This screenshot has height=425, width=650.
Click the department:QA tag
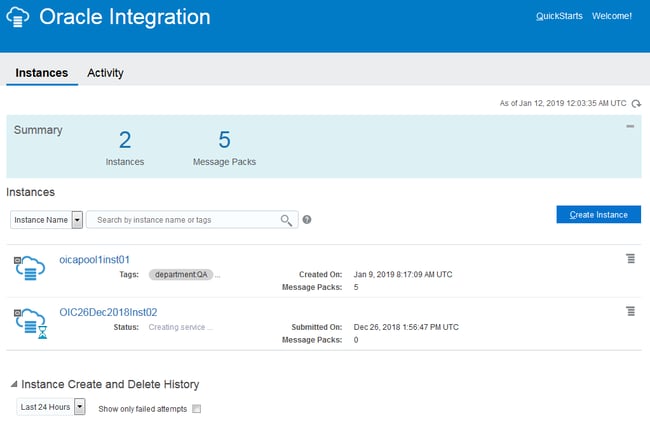pos(181,274)
